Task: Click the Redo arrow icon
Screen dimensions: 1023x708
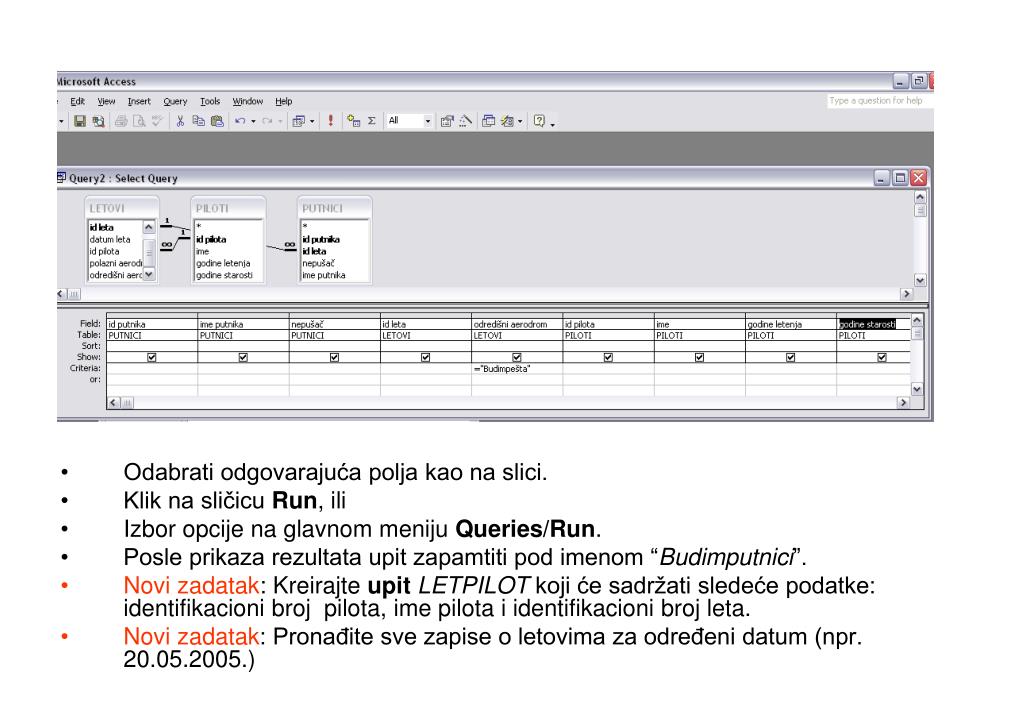Action: [x=267, y=121]
